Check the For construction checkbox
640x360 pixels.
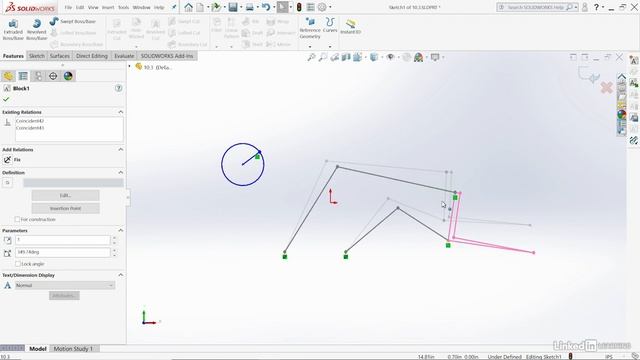pyautogui.click(x=17, y=220)
